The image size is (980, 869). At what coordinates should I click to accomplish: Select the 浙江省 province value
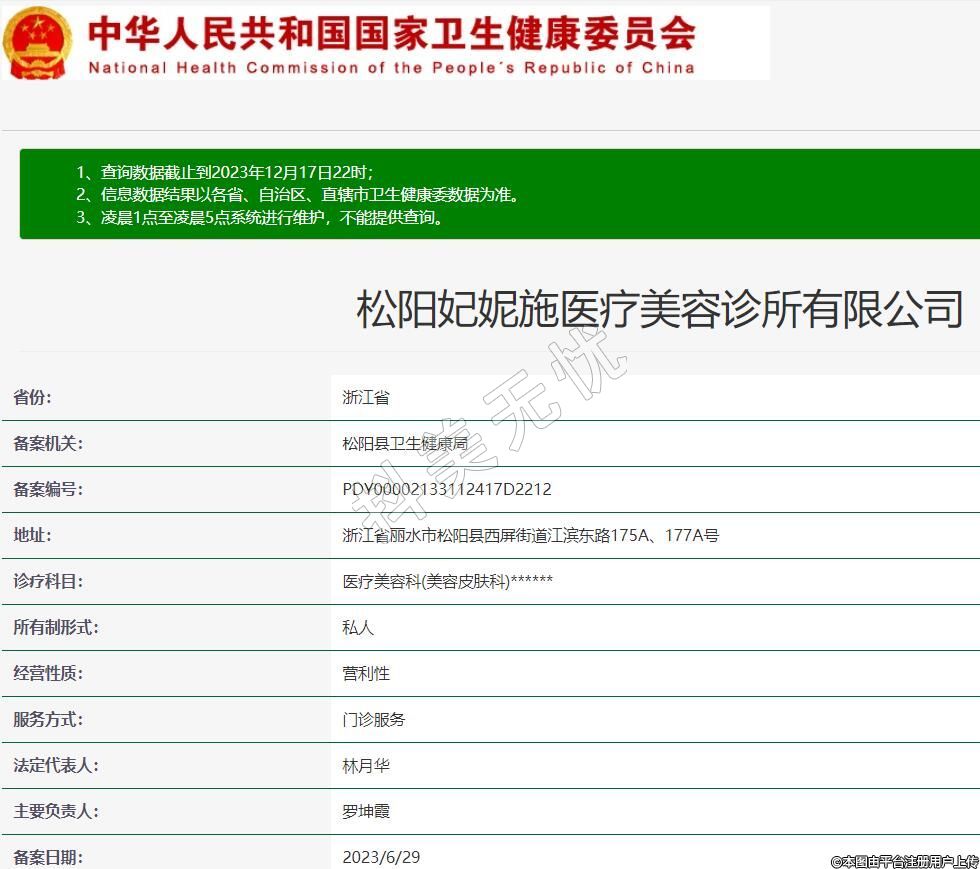tap(366, 398)
